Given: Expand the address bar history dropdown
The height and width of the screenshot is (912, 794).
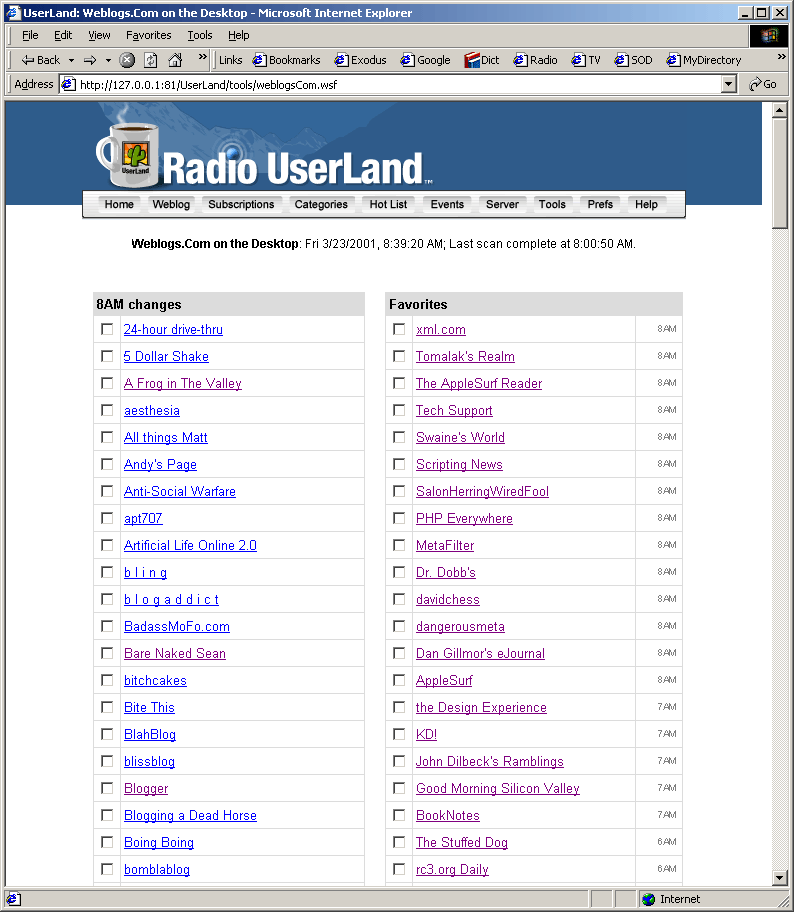Looking at the screenshot, I should [729, 85].
